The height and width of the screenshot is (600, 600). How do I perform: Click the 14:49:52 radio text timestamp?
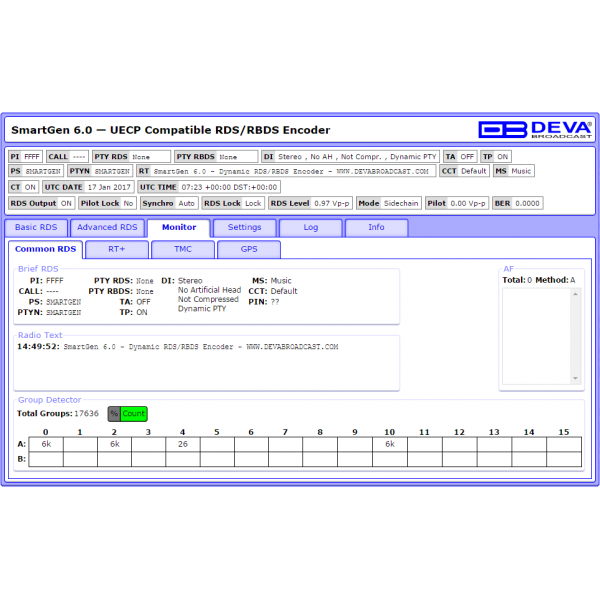38,347
